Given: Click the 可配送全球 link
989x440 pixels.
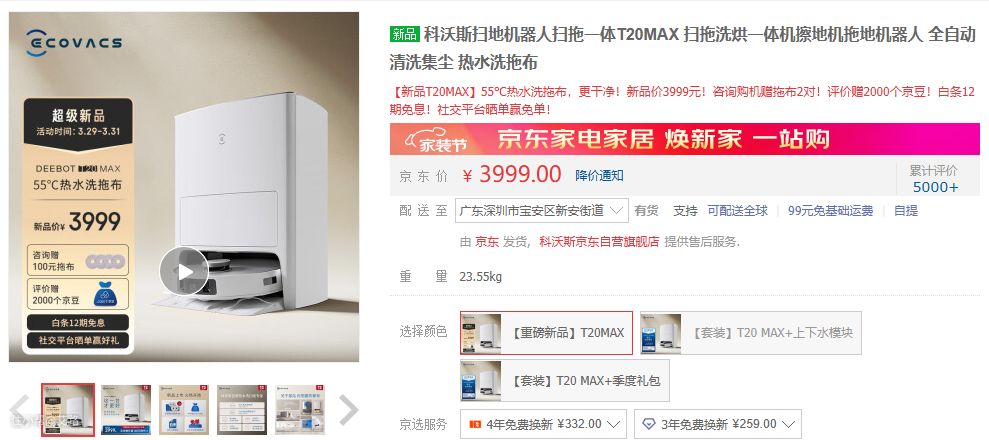Looking at the screenshot, I should (737, 211).
